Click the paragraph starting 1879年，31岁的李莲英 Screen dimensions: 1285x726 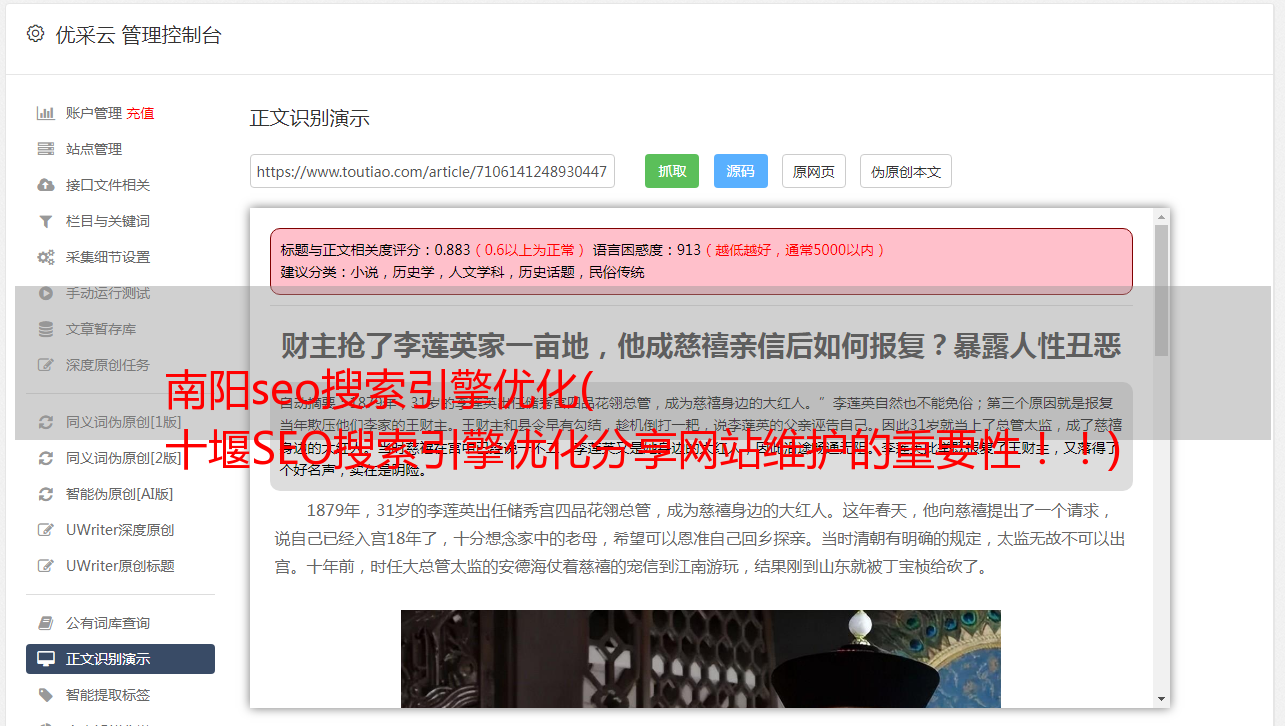(x=700, y=538)
